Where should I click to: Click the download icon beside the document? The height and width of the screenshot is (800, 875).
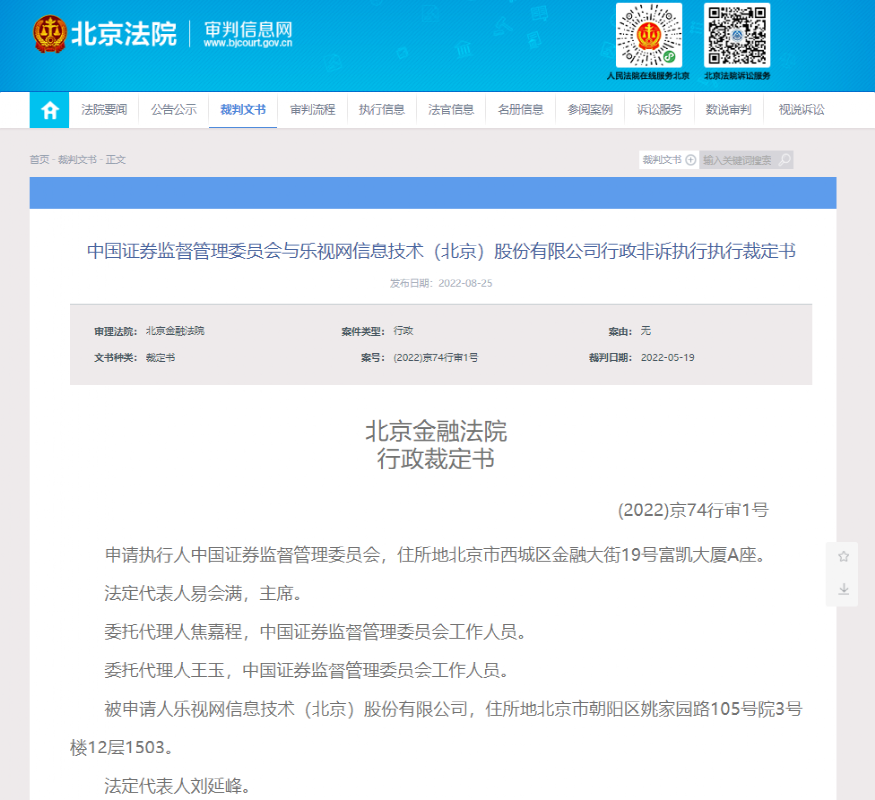[x=843, y=589]
